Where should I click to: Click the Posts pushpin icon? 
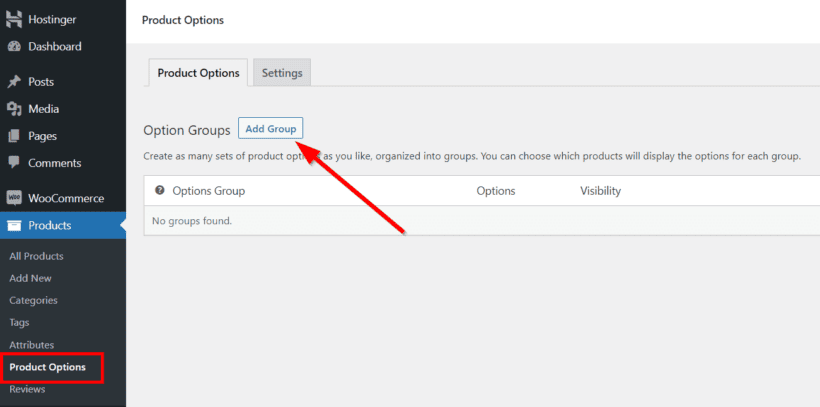click(x=14, y=82)
